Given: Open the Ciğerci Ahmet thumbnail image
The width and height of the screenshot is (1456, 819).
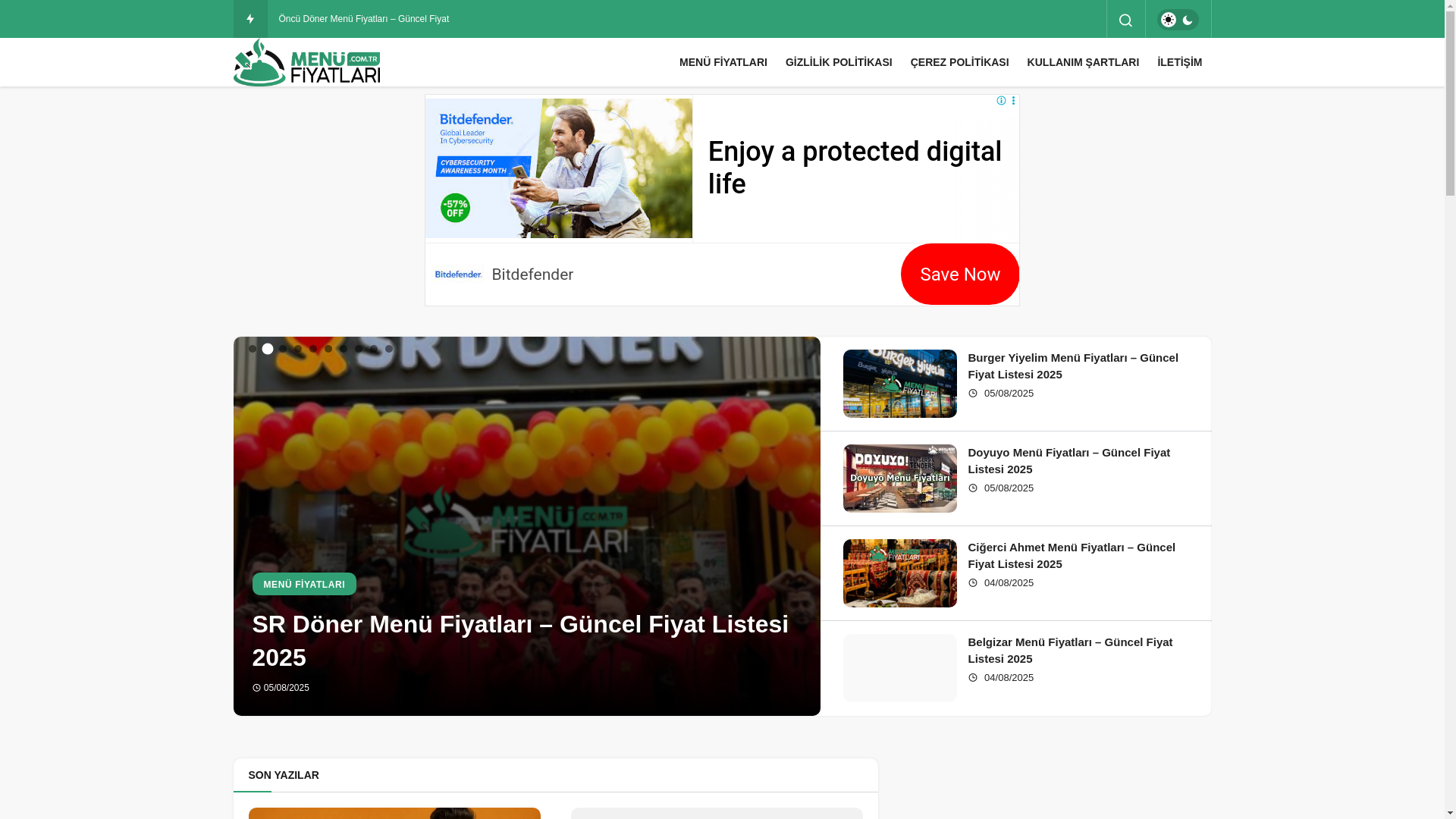Looking at the screenshot, I should pyautogui.click(x=900, y=573).
